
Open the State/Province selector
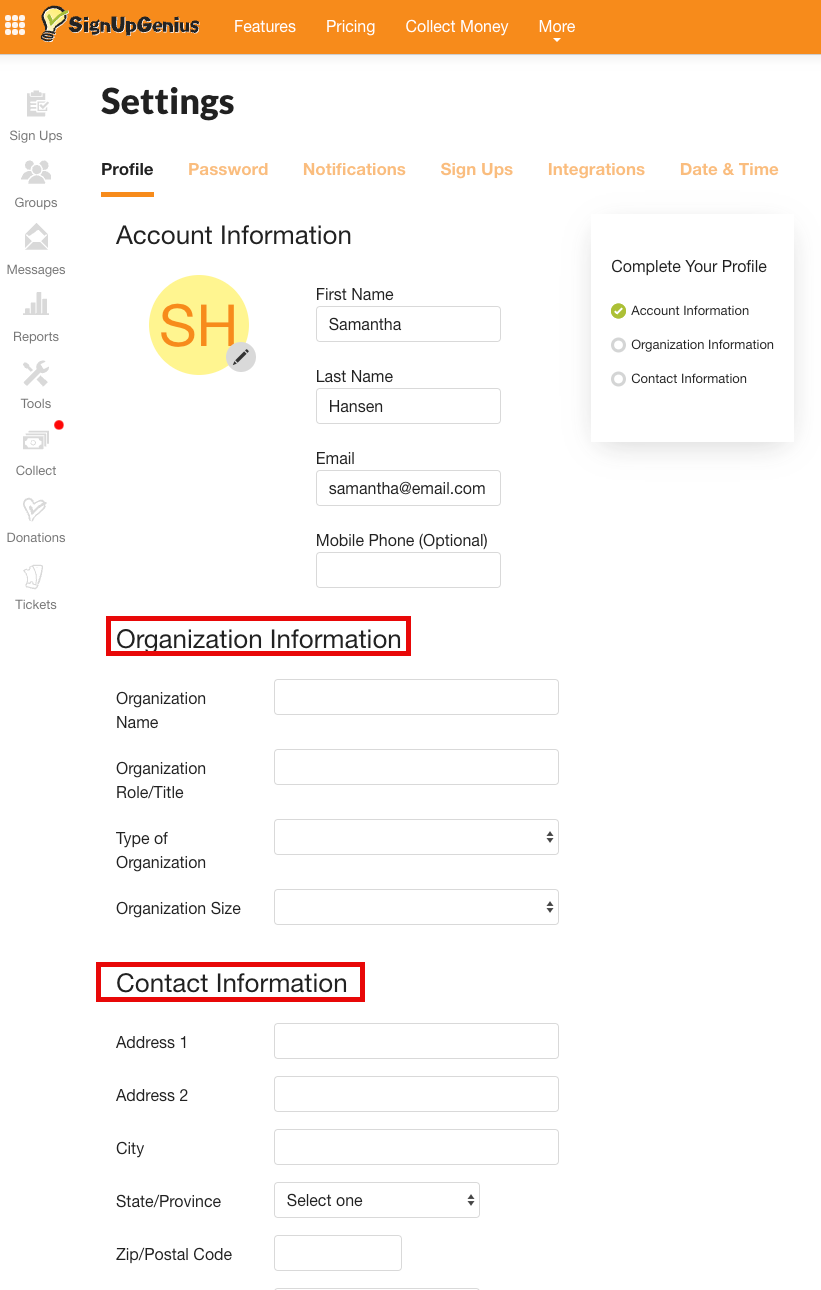[x=377, y=1200]
